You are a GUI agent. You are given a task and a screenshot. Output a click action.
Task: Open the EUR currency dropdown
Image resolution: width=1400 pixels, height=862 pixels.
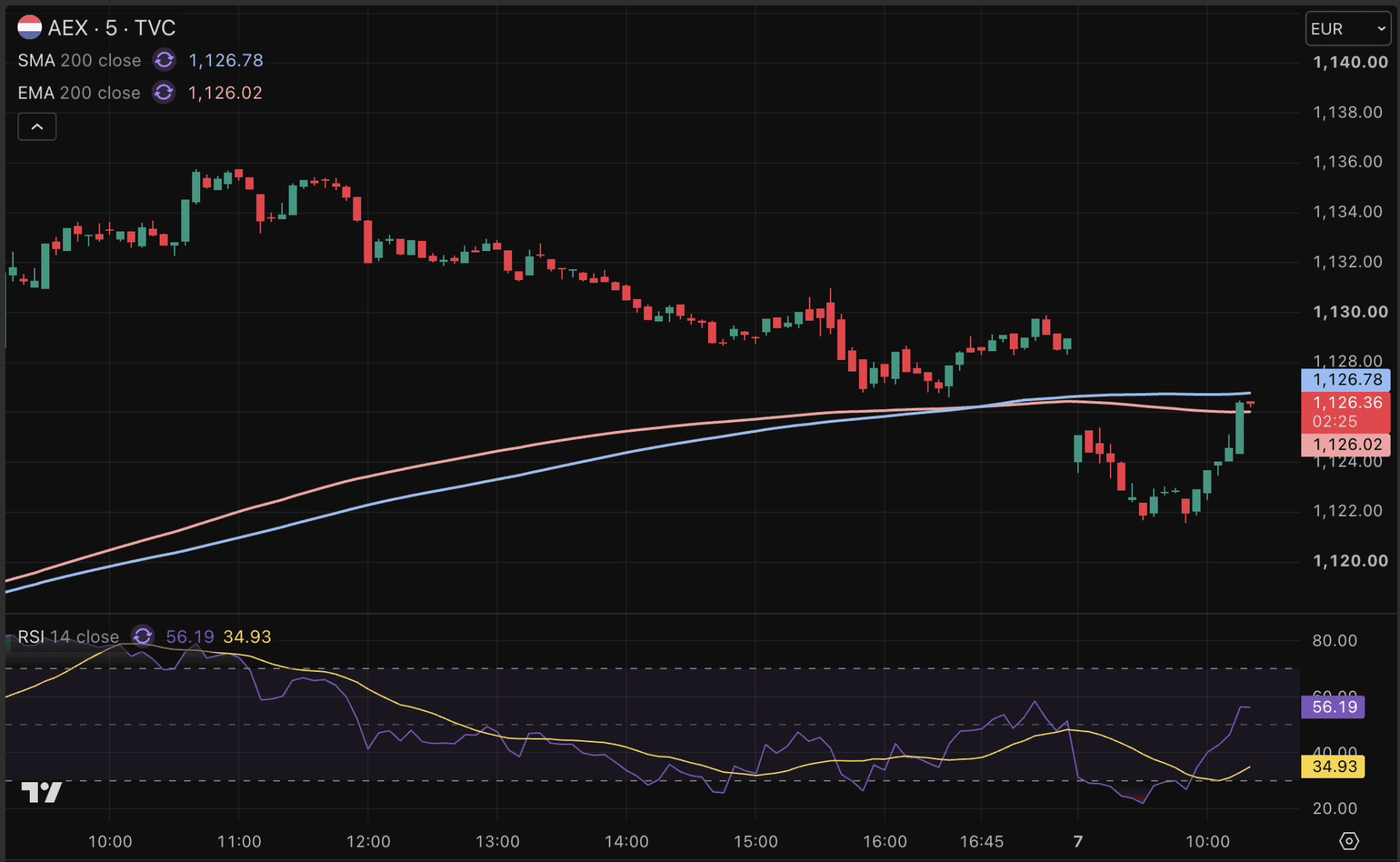click(x=1348, y=29)
